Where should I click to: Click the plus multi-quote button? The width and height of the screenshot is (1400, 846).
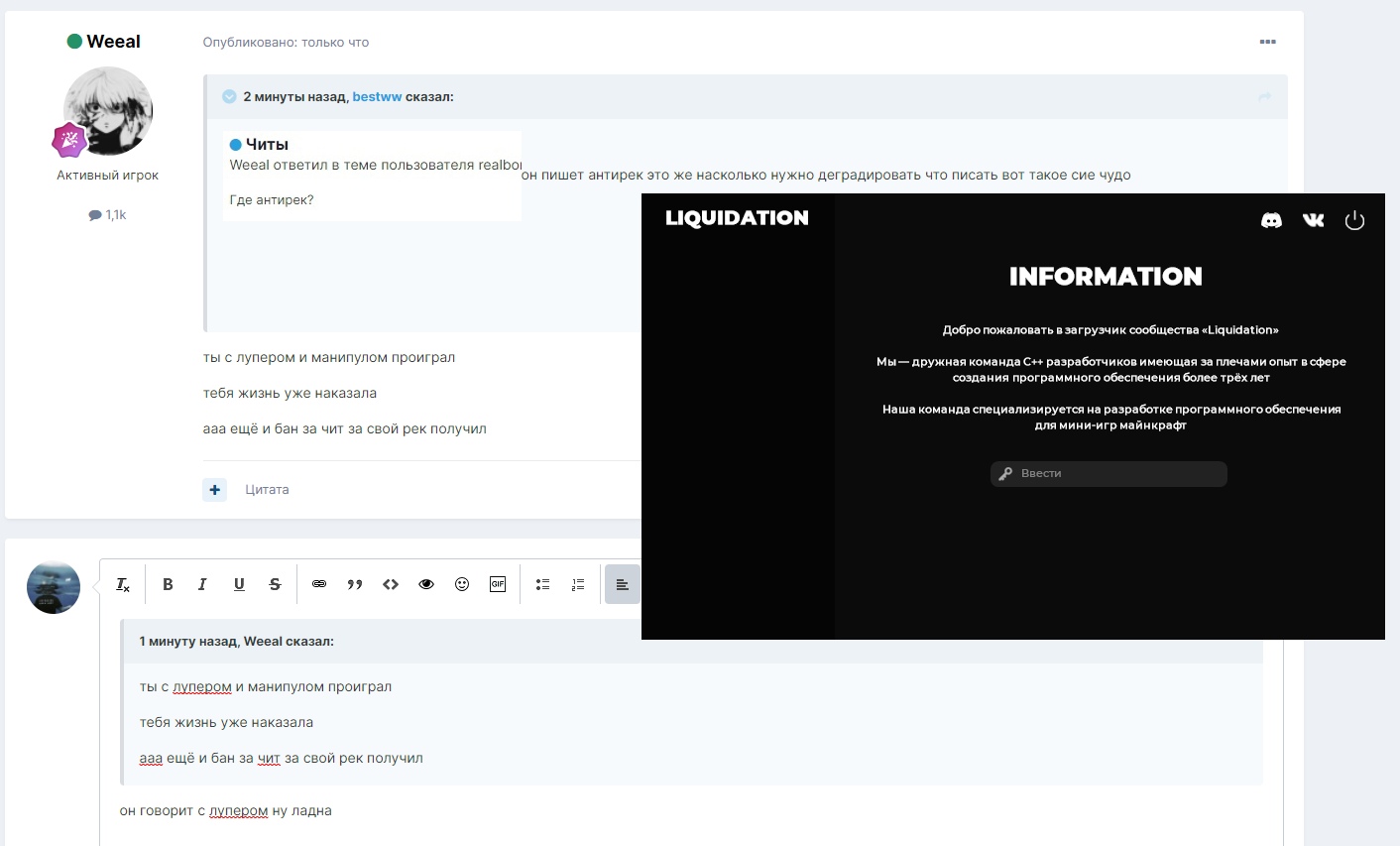215,490
